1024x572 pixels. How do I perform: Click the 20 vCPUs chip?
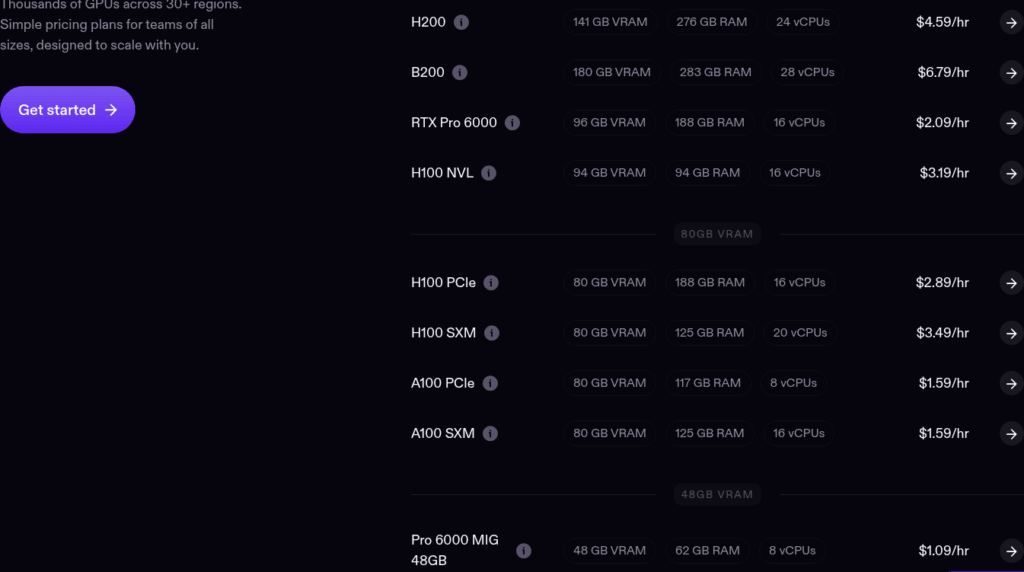tap(800, 333)
